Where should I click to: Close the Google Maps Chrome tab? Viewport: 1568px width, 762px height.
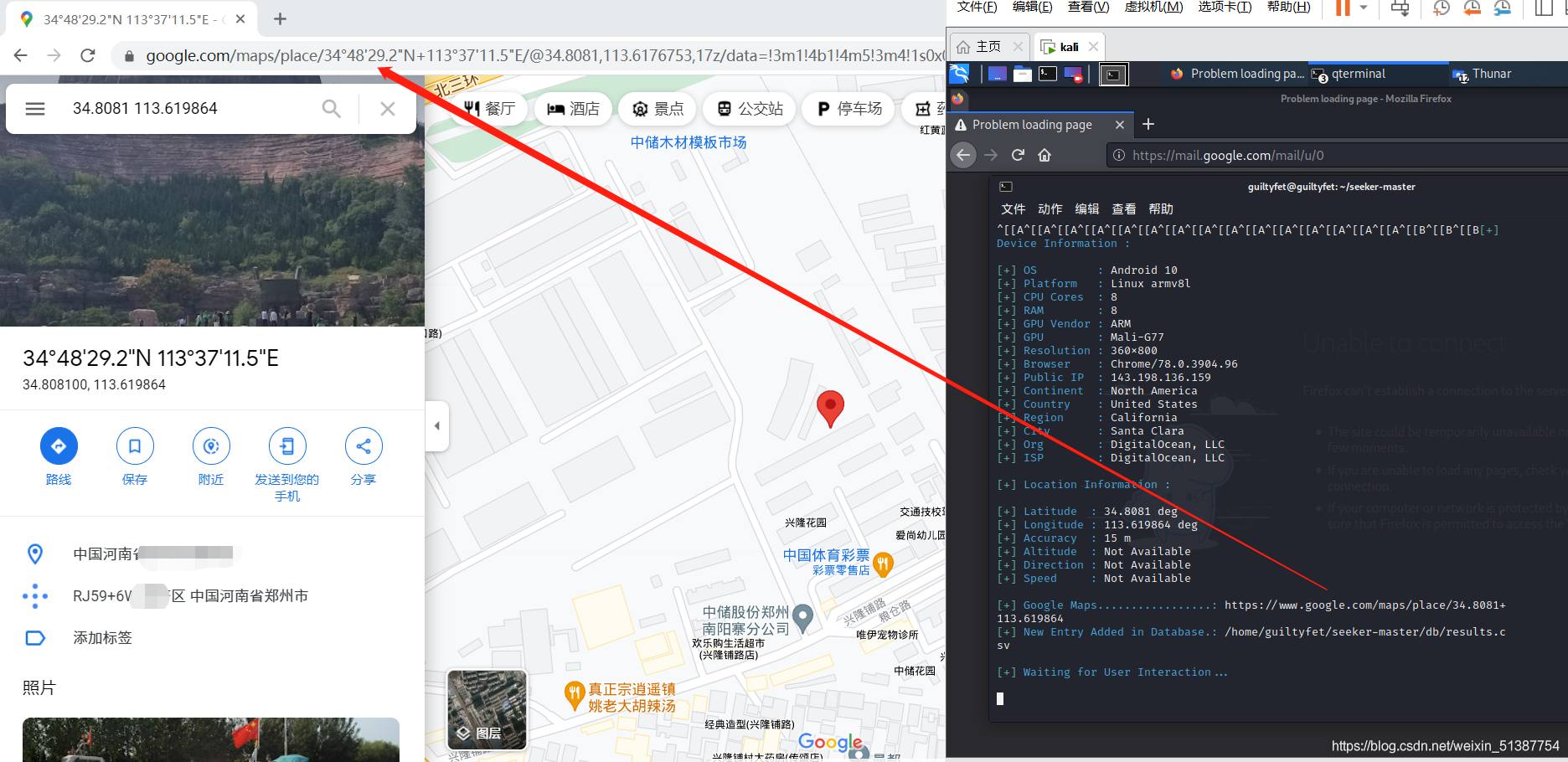click(240, 18)
